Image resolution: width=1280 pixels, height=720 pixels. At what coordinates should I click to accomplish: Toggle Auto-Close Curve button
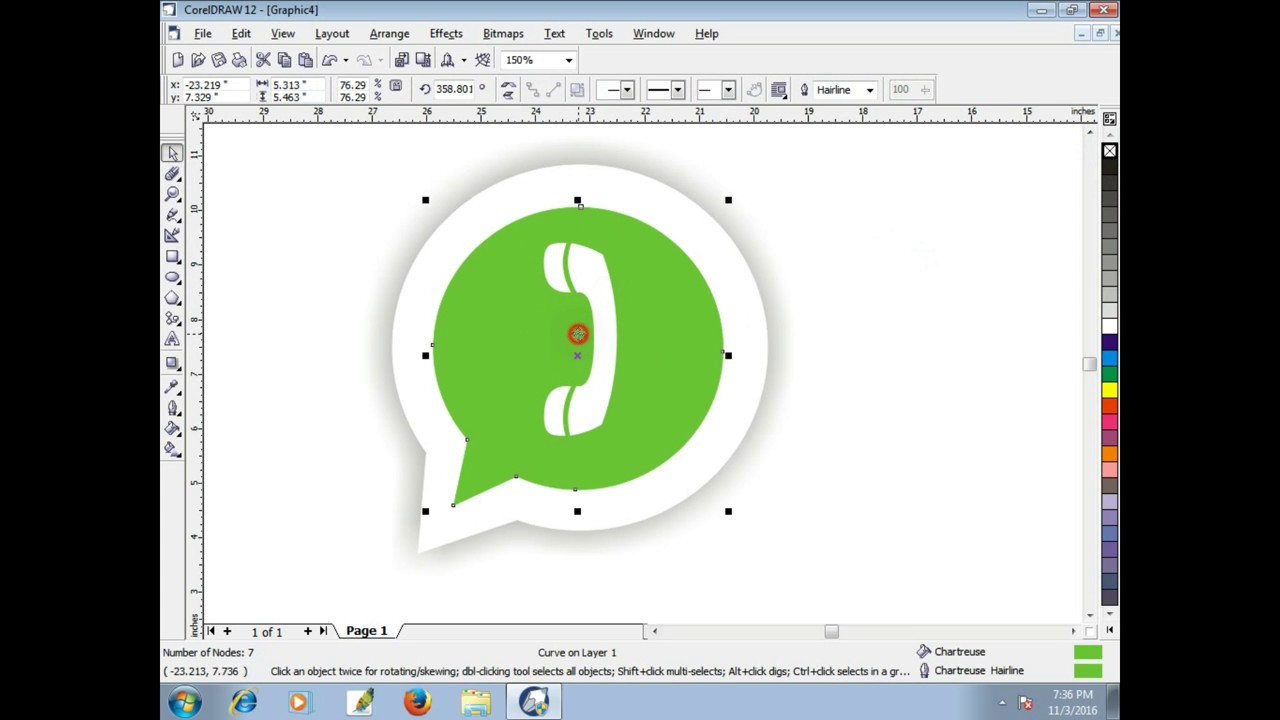coord(755,90)
